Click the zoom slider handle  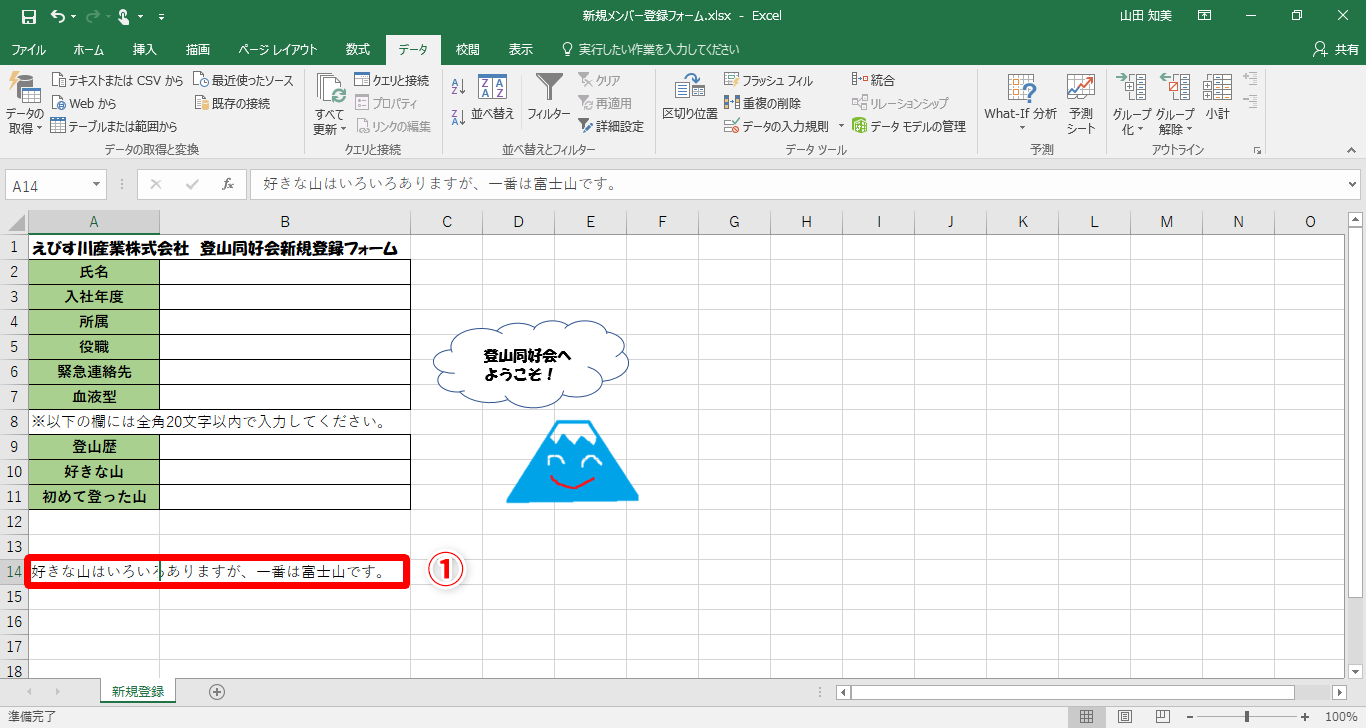point(1246,717)
